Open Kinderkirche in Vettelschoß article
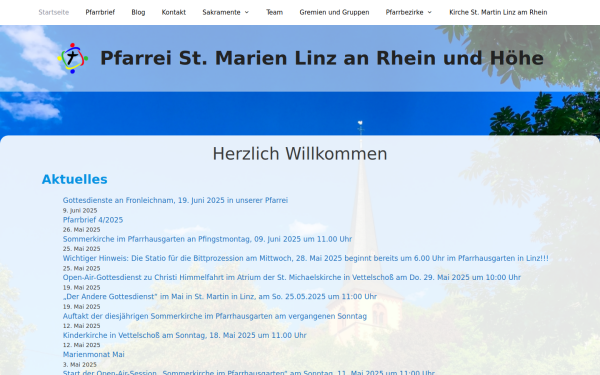This screenshot has width=600, height=375. 184,335
